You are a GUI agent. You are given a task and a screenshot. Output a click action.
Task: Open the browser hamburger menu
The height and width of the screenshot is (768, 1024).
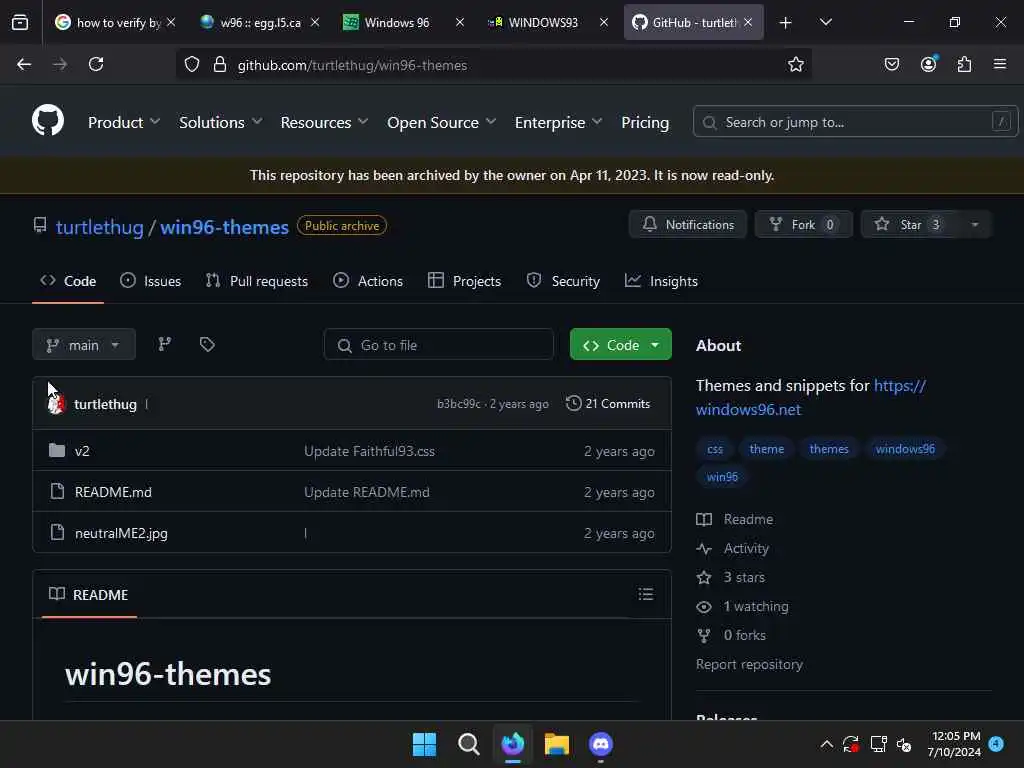[1000, 64]
